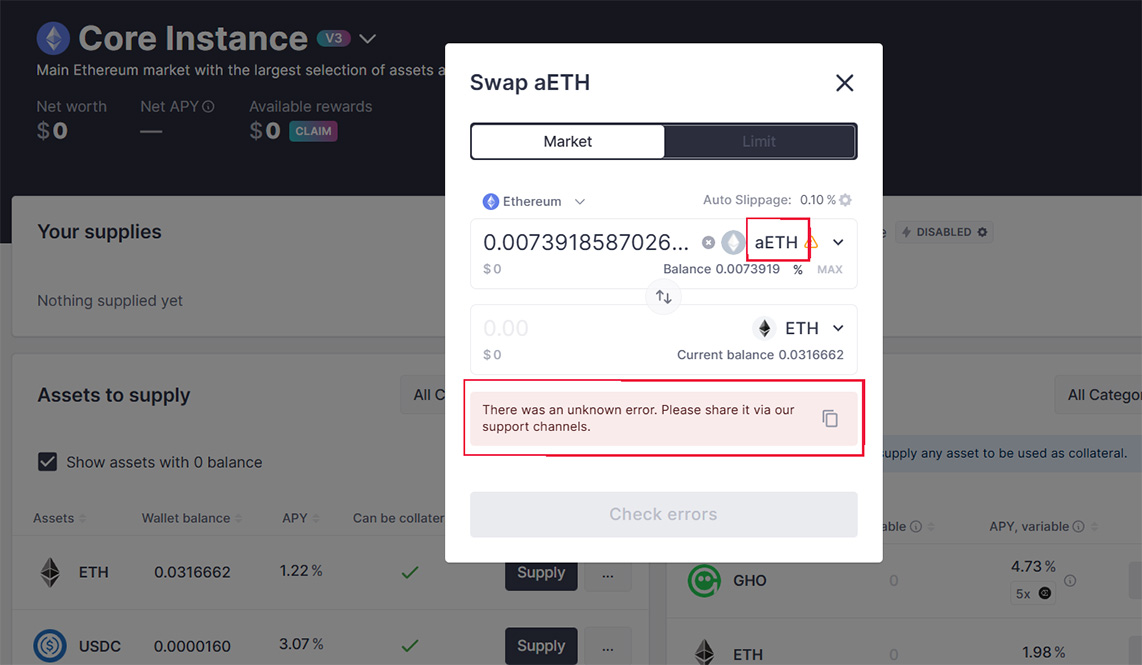Close the Swap aETH dialog
Screen dimensions: 1142x665
point(845,83)
